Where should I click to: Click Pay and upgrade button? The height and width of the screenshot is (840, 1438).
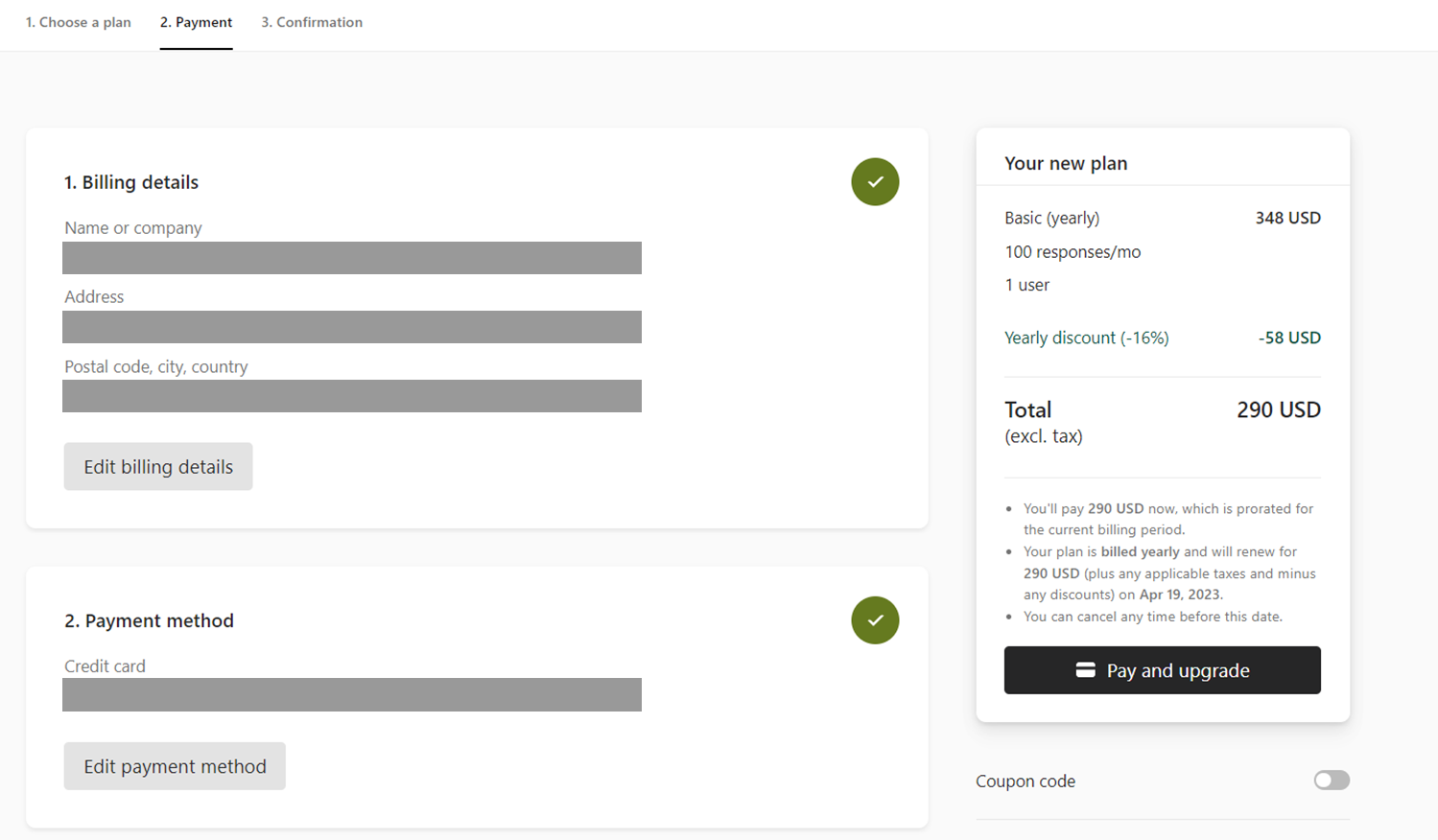pos(1163,670)
